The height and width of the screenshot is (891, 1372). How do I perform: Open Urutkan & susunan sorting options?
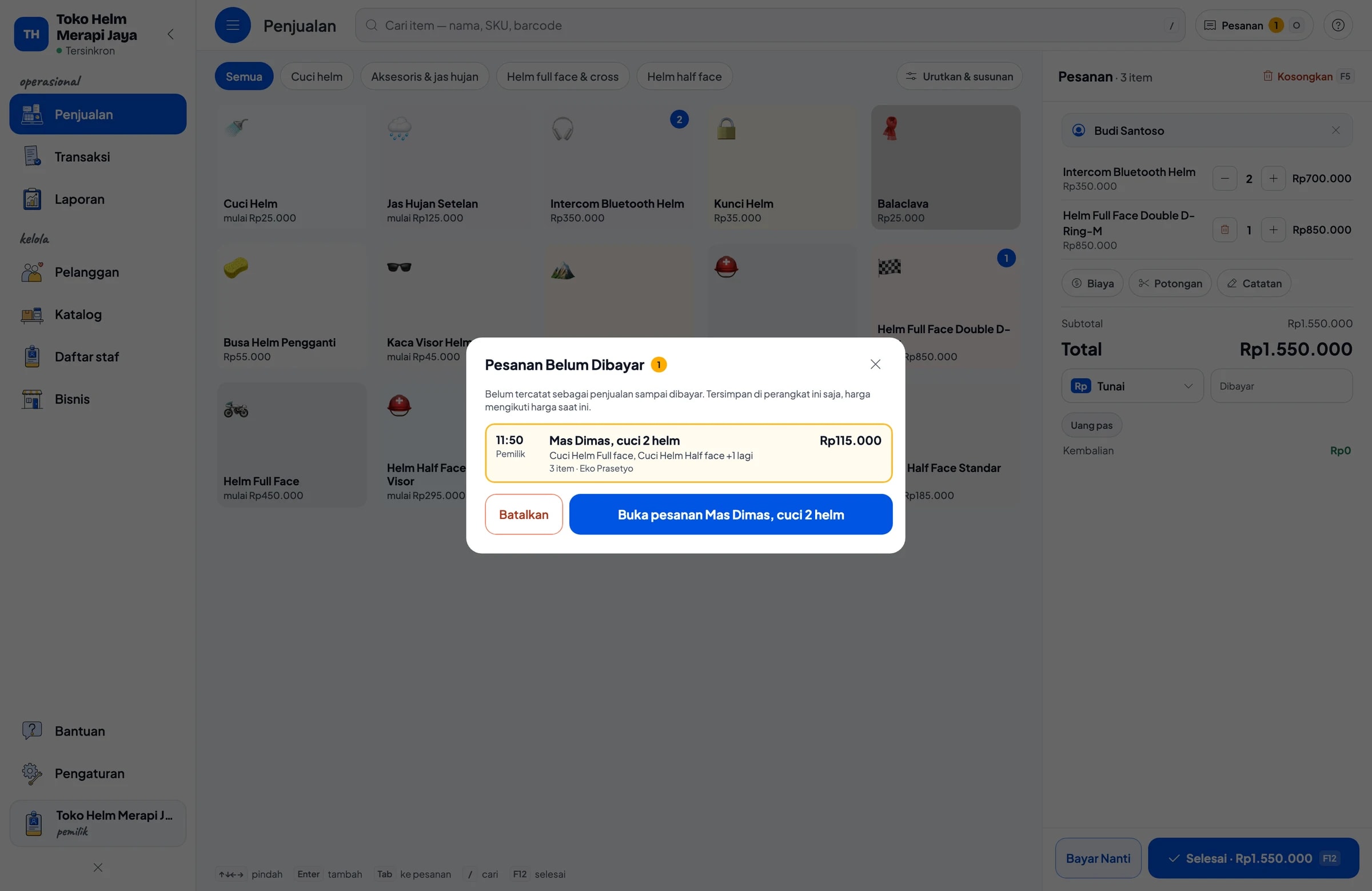pyautogui.click(x=959, y=76)
